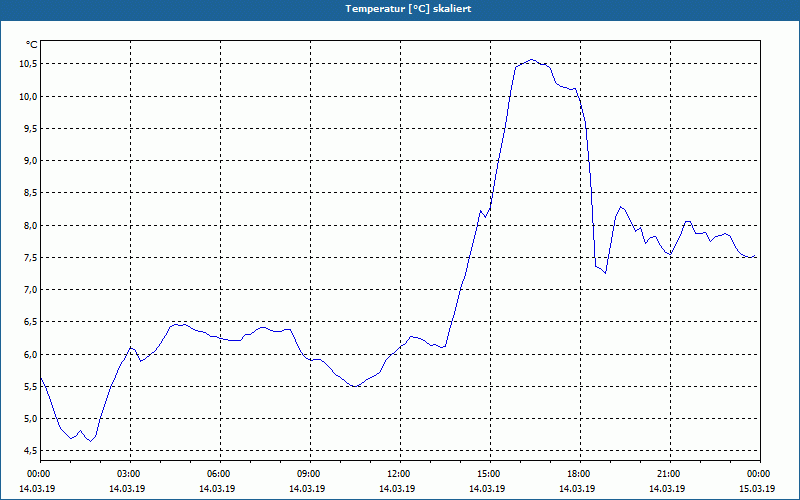800x500 pixels.
Task: Click the 15:00 time axis label
Action: coord(490,474)
